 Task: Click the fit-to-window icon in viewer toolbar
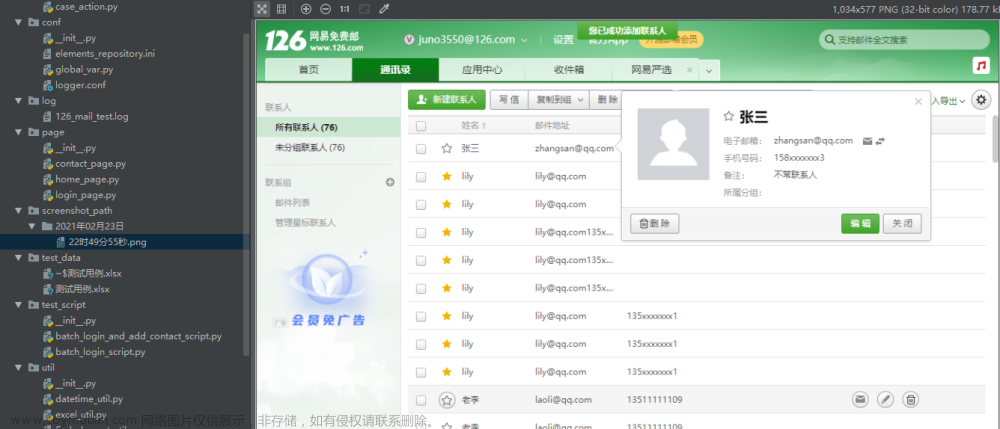click(364, 9)
